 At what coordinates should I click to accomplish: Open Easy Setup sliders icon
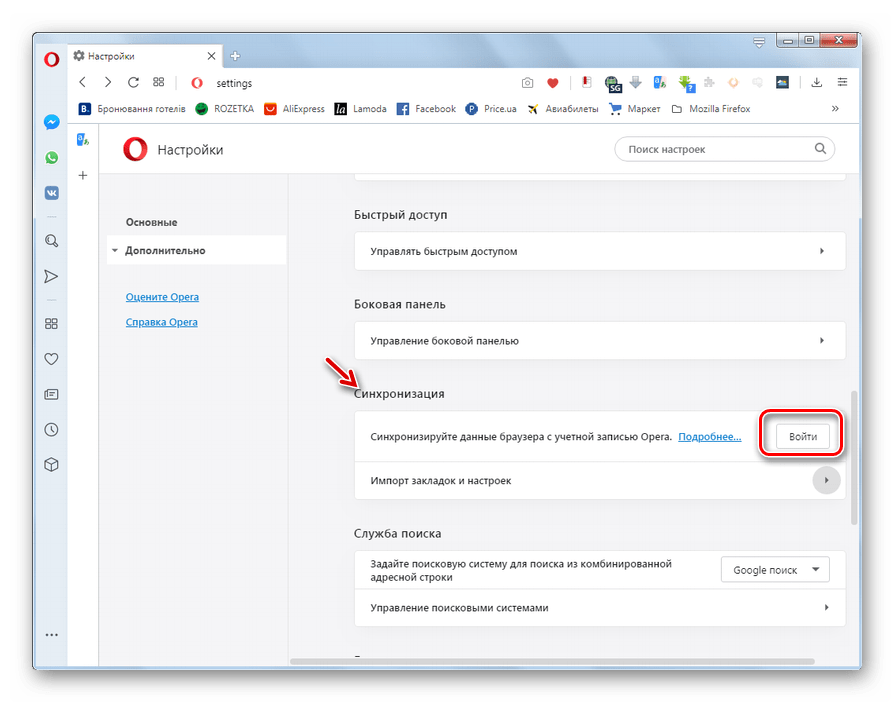pos(842,83)
